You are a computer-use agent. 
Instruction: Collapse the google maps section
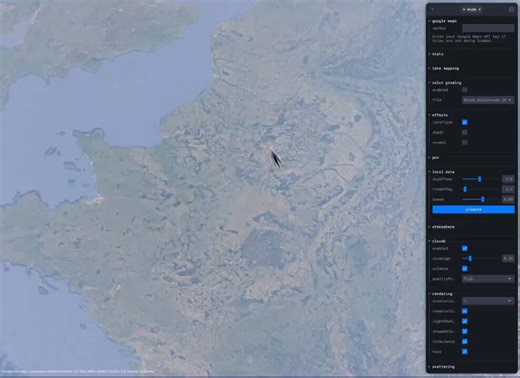pyautogui.click(x=444, y=21)
